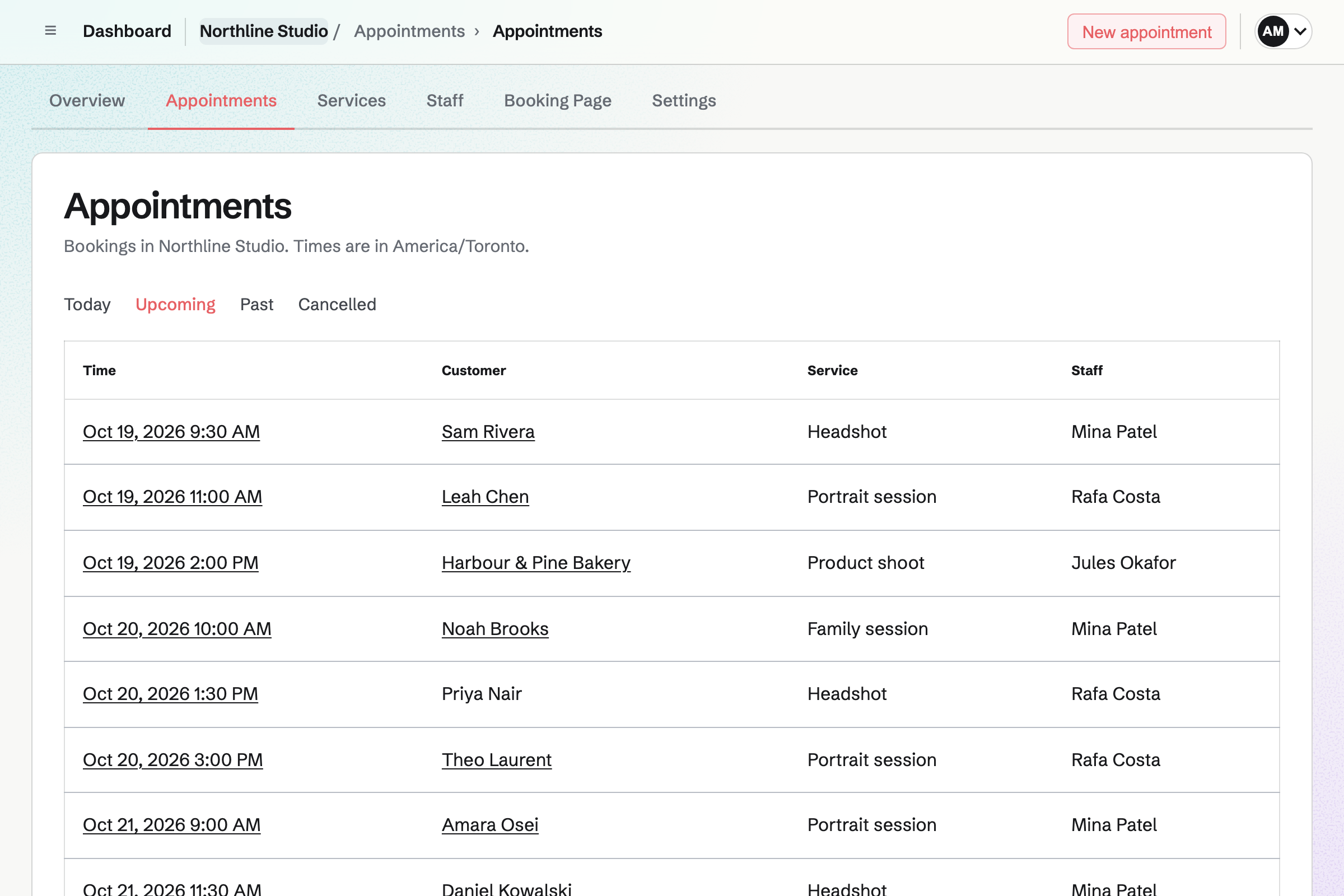View customer Sam Rivera
This screenshot has height=896, width=1344.
(x=488, y=432)
